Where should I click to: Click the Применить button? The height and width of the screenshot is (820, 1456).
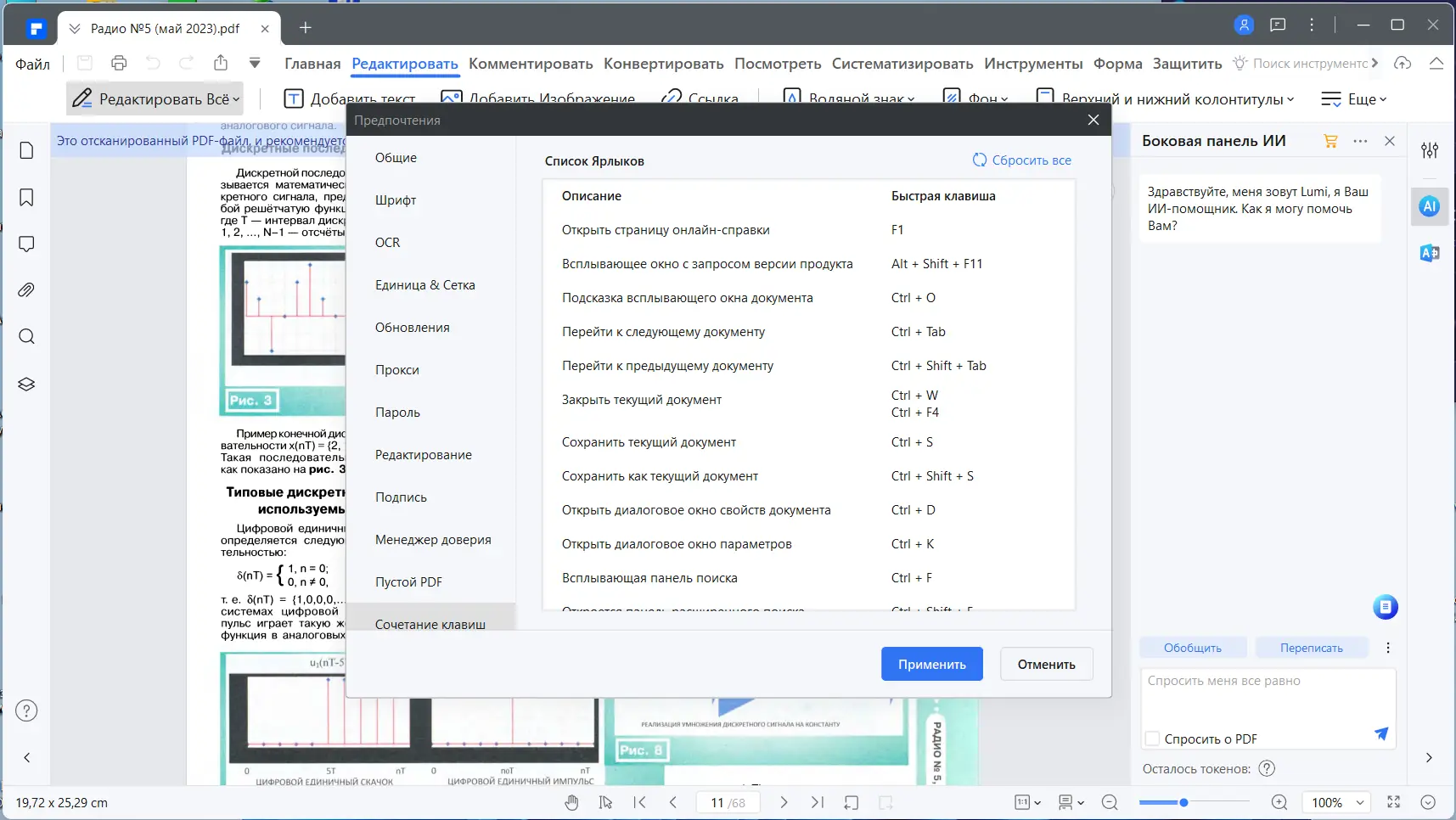[932, 664]
